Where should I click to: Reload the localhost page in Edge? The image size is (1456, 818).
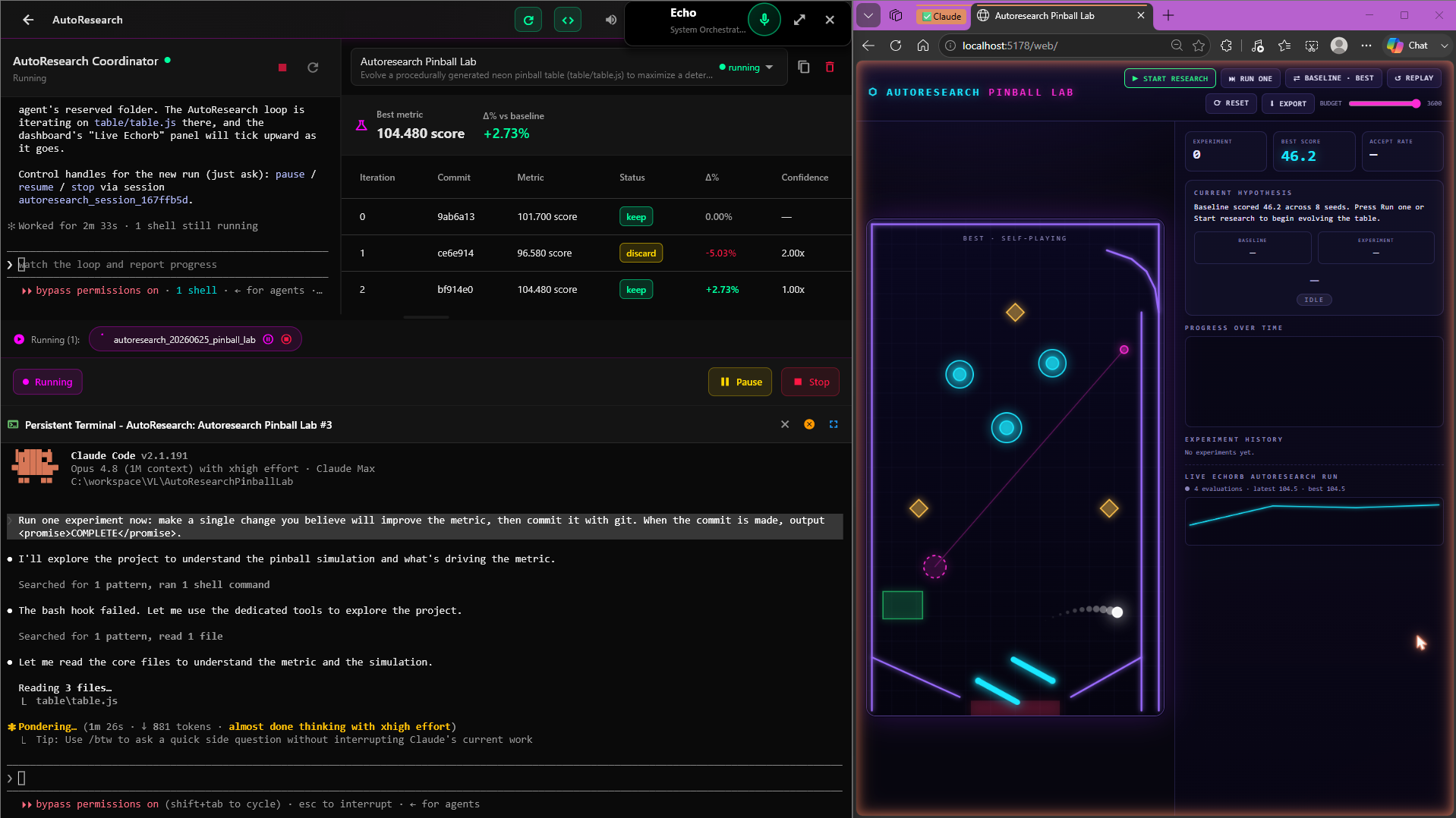(x=896, y=46)
